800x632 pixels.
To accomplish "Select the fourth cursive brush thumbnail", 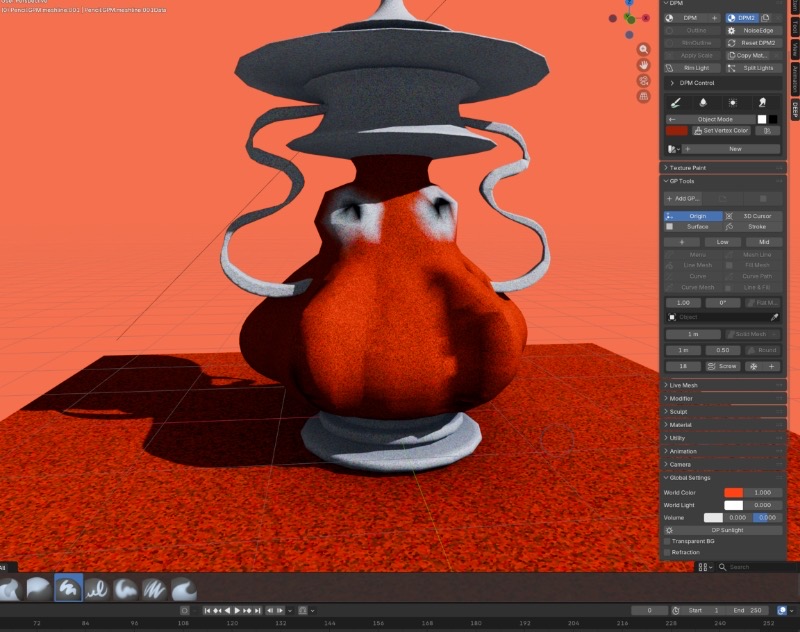I will (97, 589).
